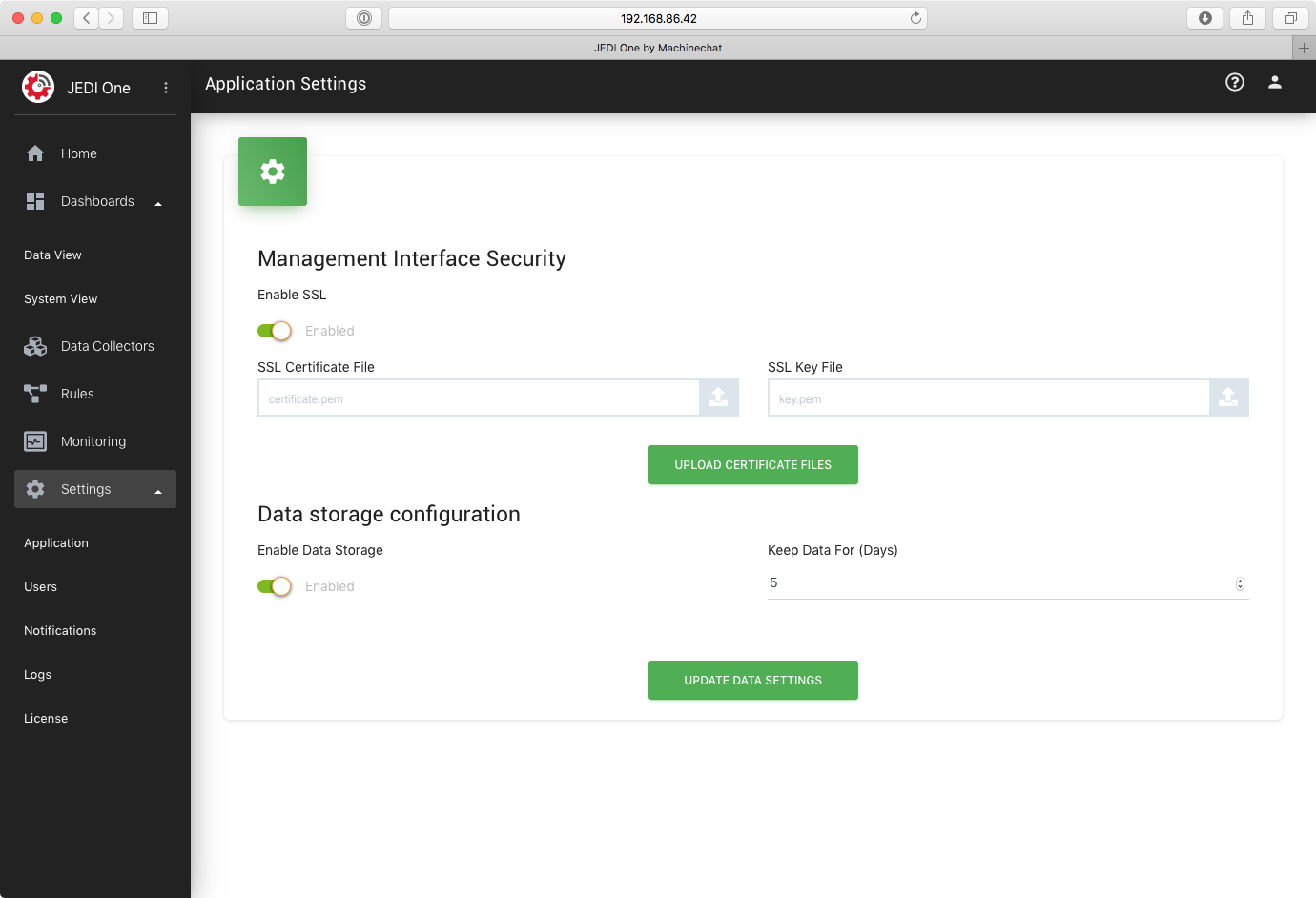
Task: Disable the Enable SSL toggle
Action: pos(275,330)
